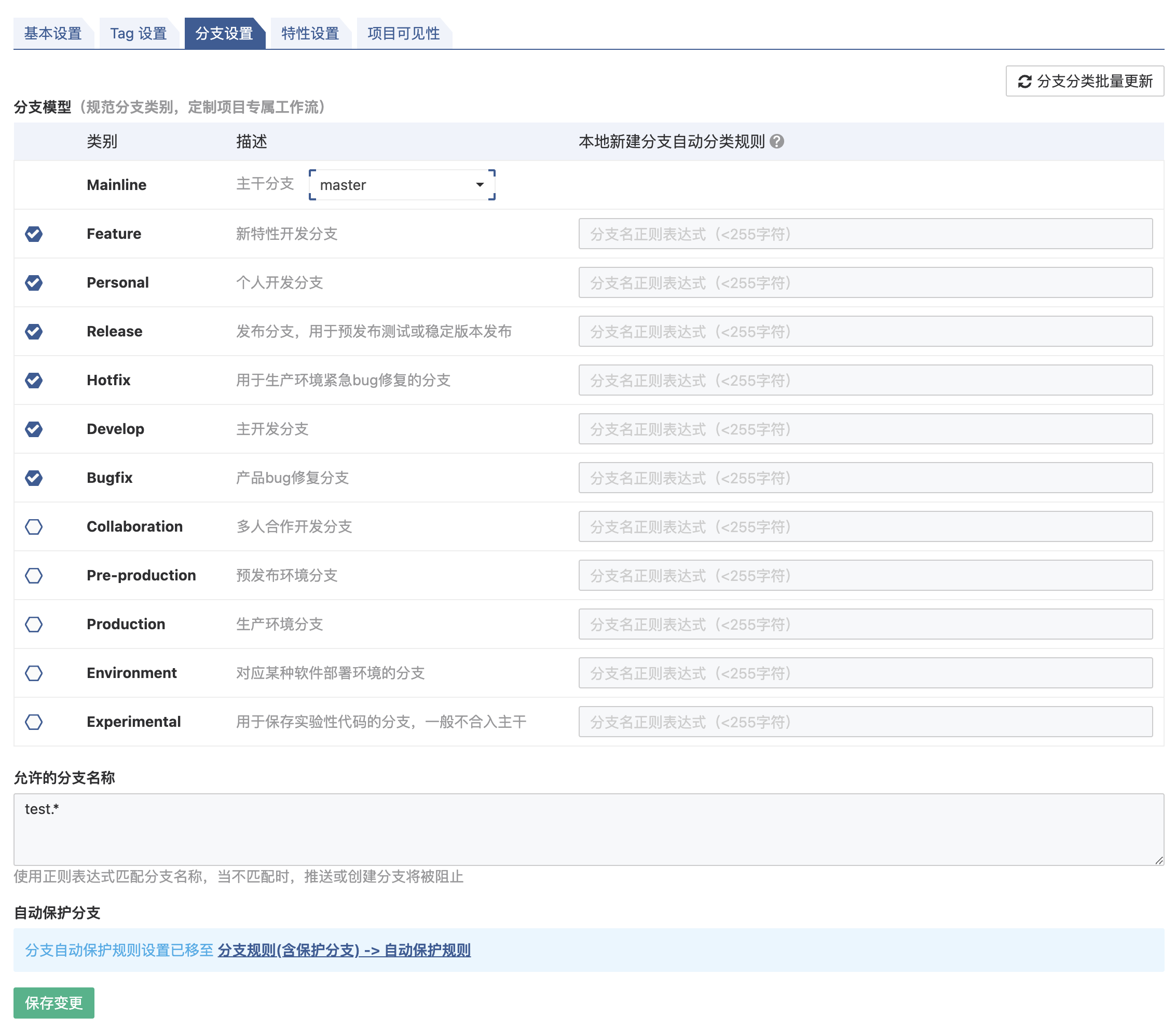This screenshot has width=1176, height=1030.
Task: Check the Pre-production branch checkbox
Action: (34, 576)
